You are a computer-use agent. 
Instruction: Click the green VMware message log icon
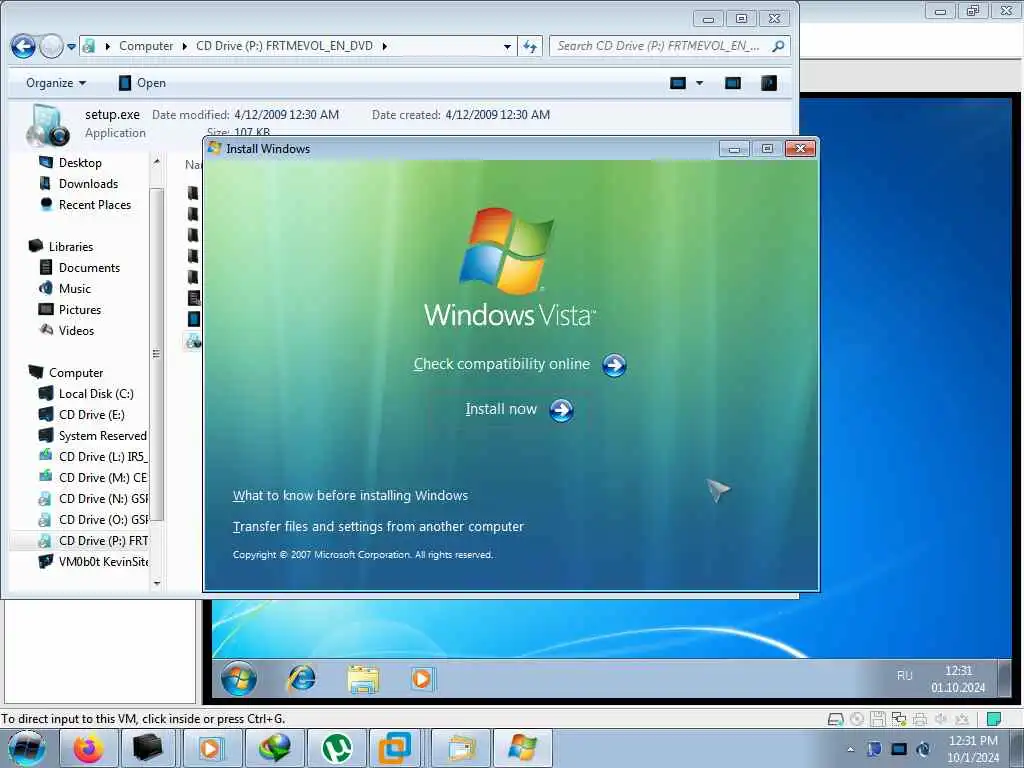coord(994,719)
